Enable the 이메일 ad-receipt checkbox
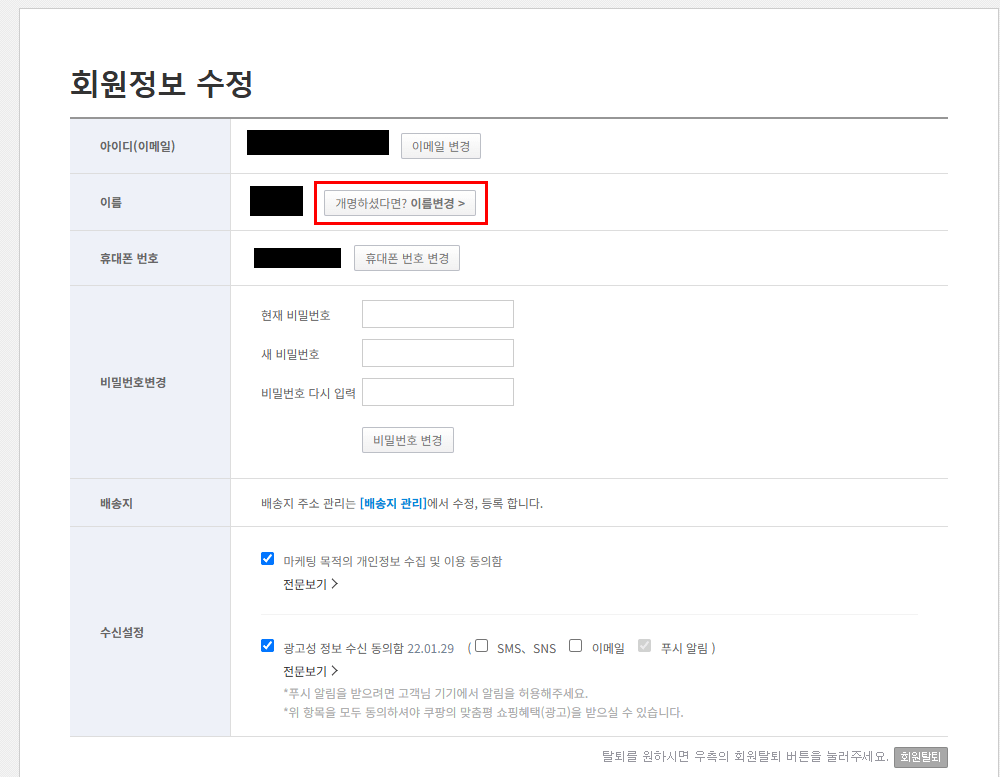This screenshot has height=777, width=1000. pyautogui.click(x=575, y=644)
